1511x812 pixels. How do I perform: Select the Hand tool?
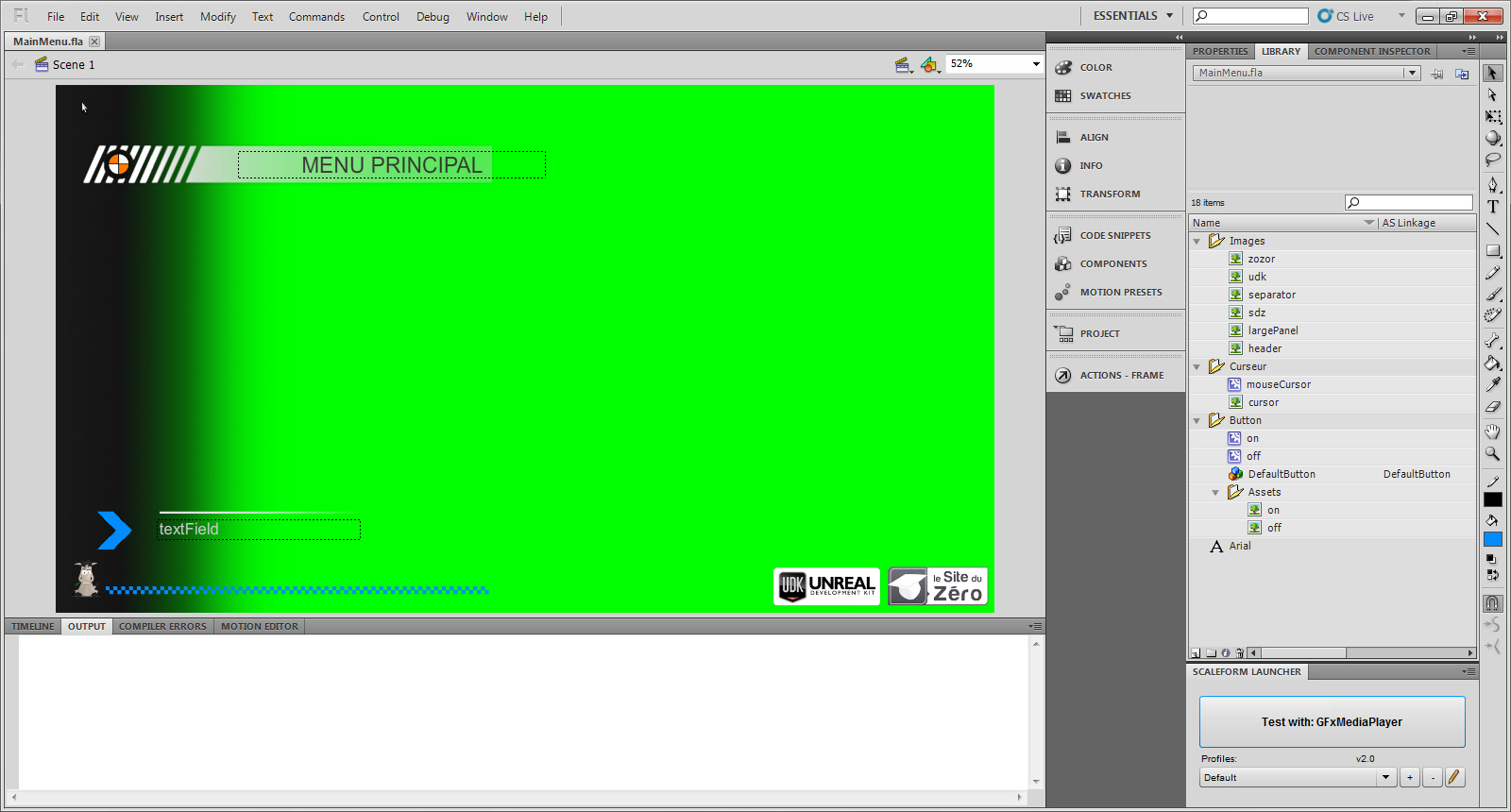click(1492, 431)
